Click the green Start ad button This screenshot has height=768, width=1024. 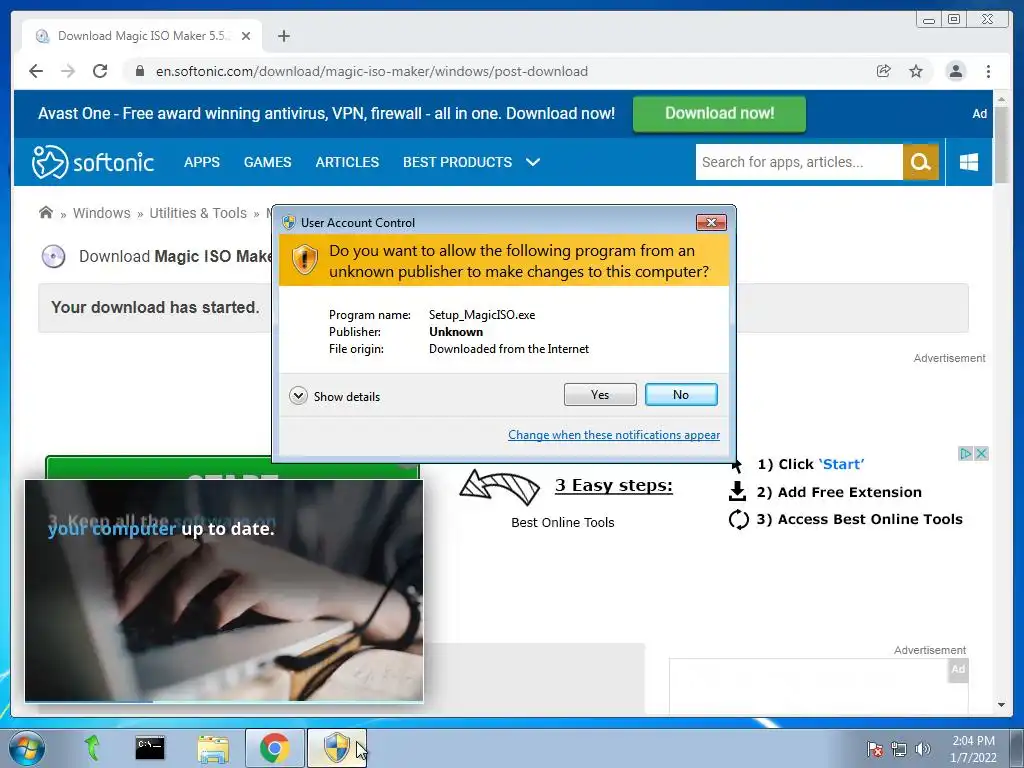232,468
